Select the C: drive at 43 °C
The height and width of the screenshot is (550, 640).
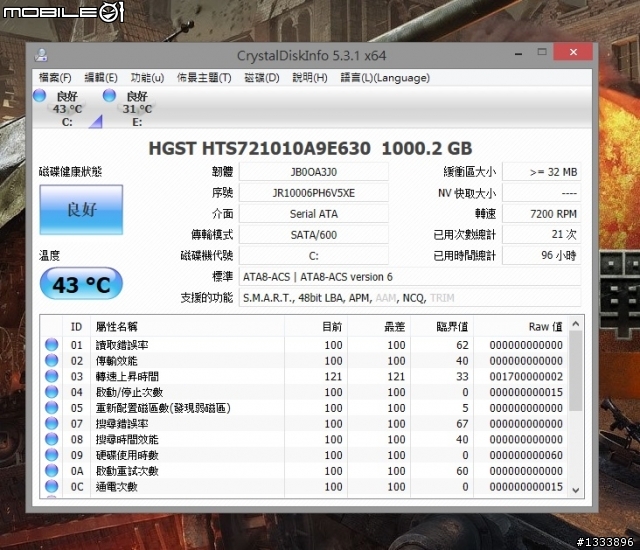point(67,109)
